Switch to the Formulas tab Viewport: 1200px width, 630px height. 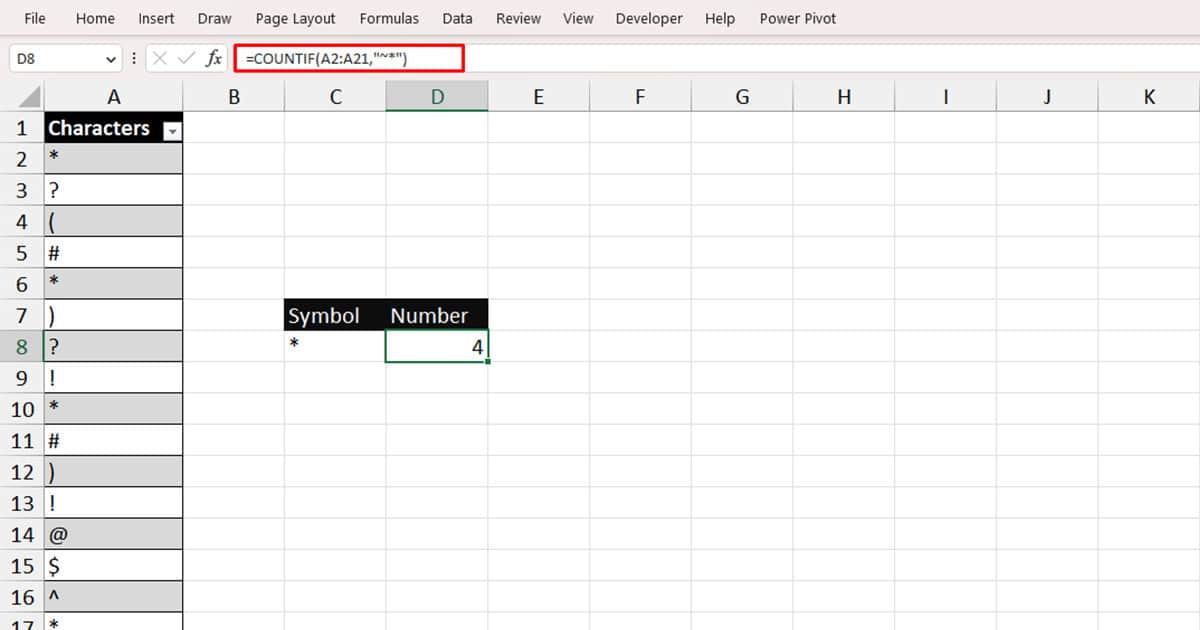point(389,18)
